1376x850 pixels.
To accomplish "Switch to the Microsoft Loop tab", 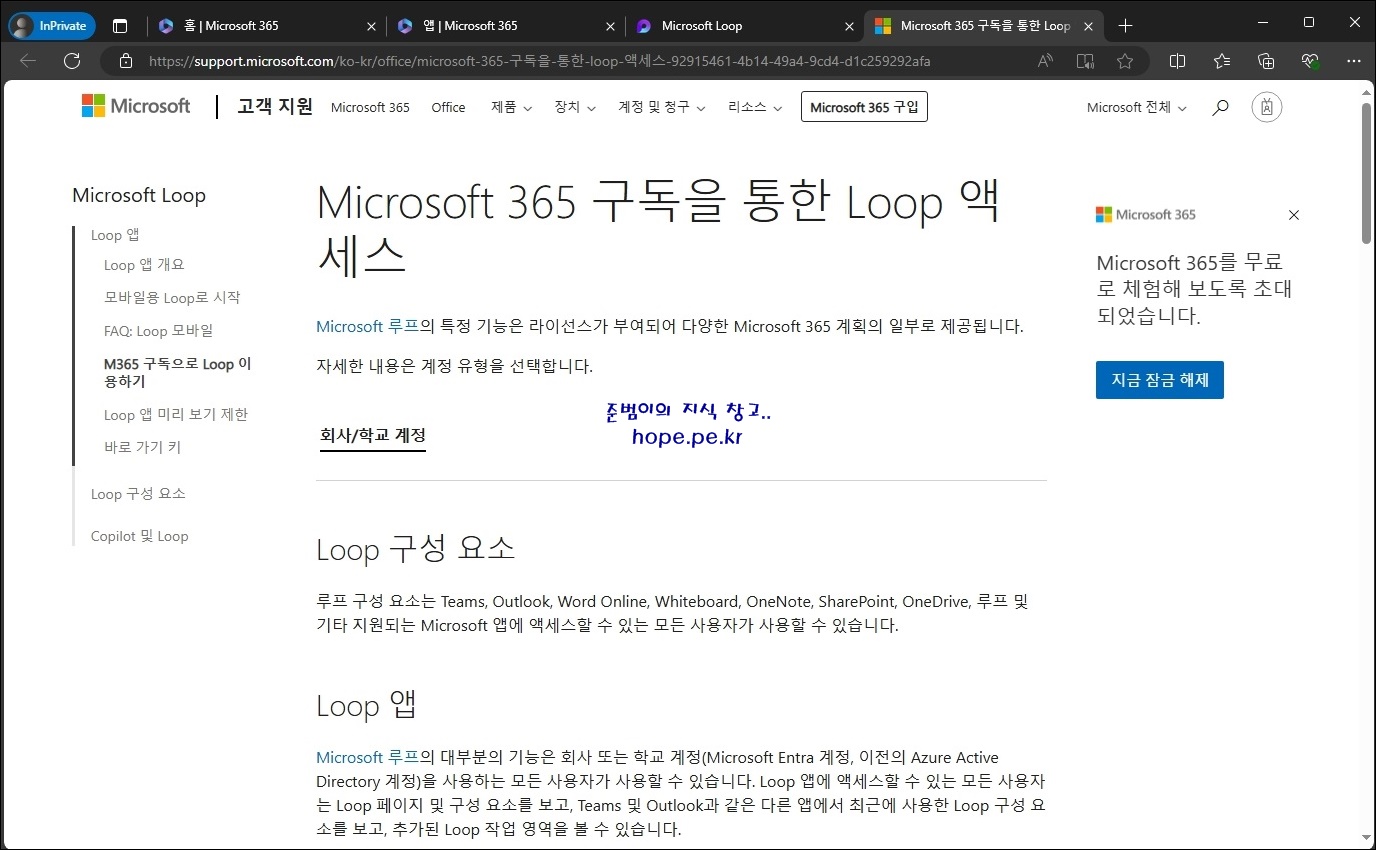I will click(x=744, y=26).
